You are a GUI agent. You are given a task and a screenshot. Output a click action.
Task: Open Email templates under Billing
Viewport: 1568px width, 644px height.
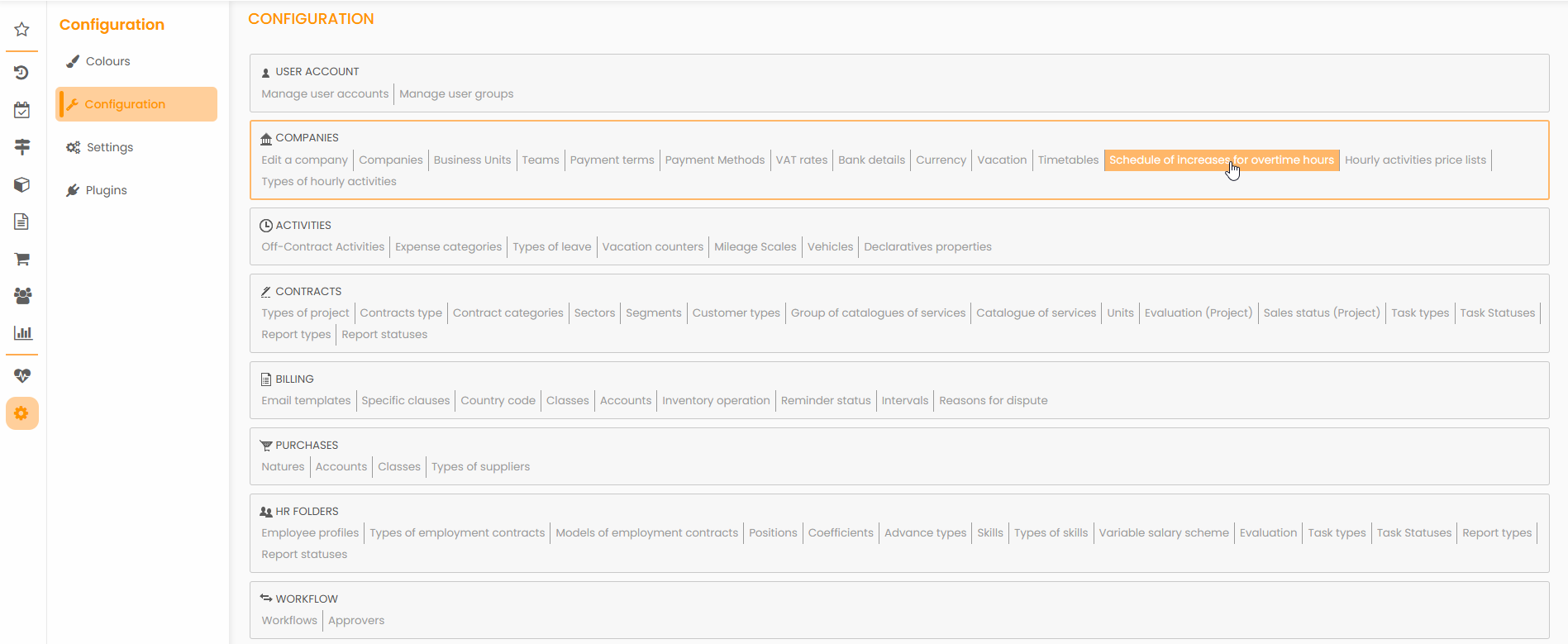(x=306, y=401)
